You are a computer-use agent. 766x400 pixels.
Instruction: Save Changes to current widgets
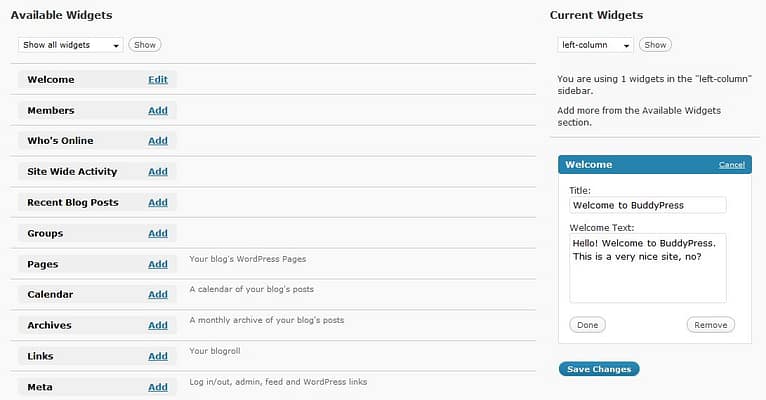(599, 369)
